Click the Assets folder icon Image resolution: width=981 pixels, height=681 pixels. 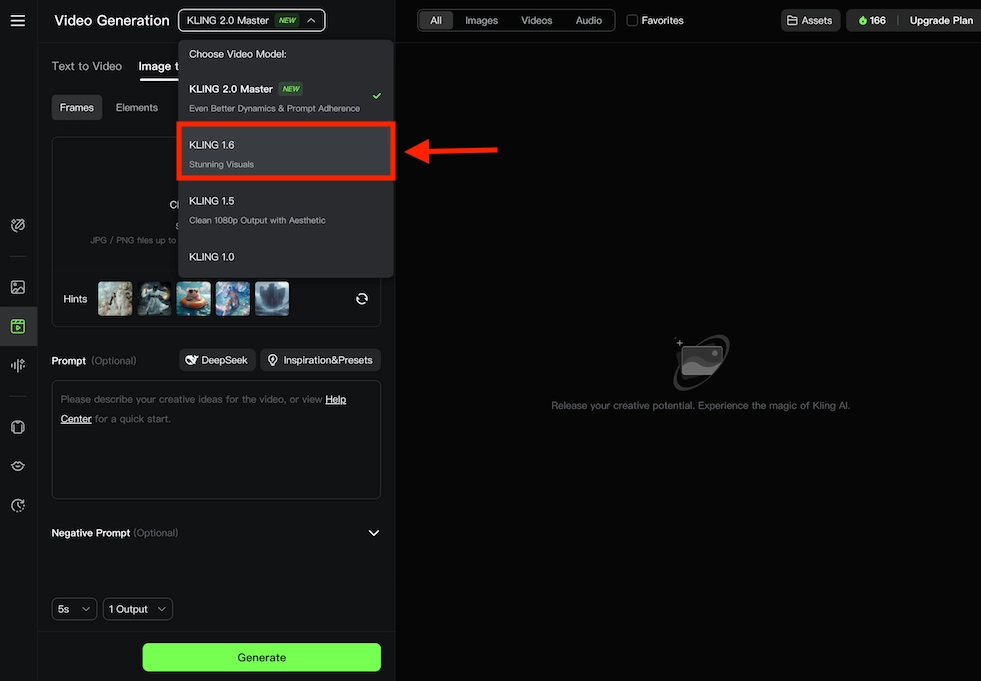(792, 21)
